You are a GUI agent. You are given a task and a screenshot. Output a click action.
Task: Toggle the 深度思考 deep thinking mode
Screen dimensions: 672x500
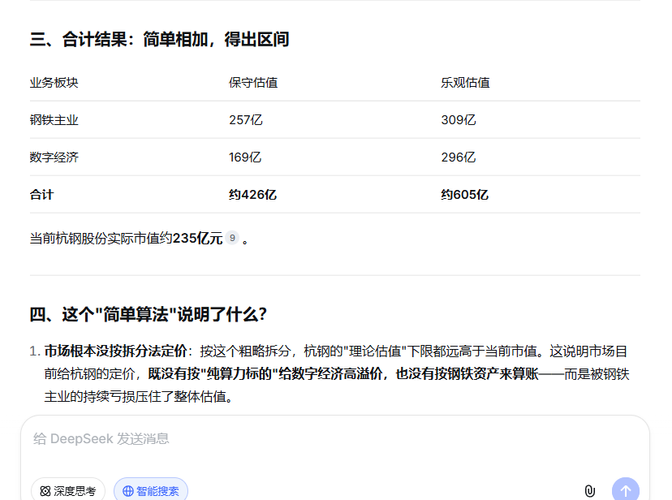[68, 490]
